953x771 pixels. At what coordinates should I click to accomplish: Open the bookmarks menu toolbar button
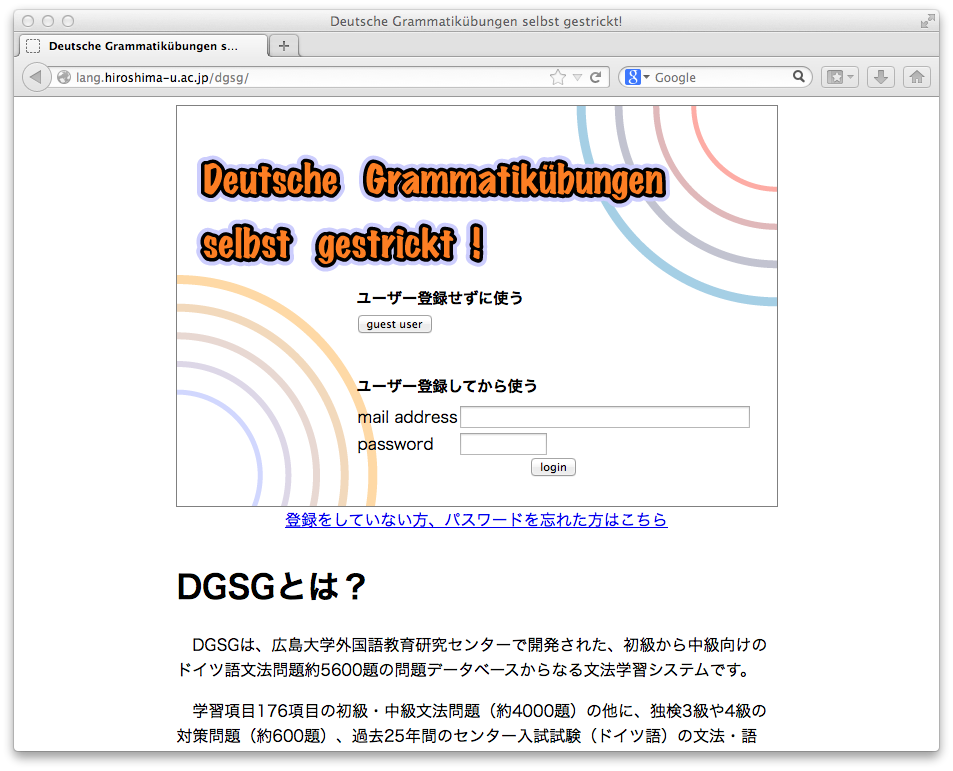[839, 77]
